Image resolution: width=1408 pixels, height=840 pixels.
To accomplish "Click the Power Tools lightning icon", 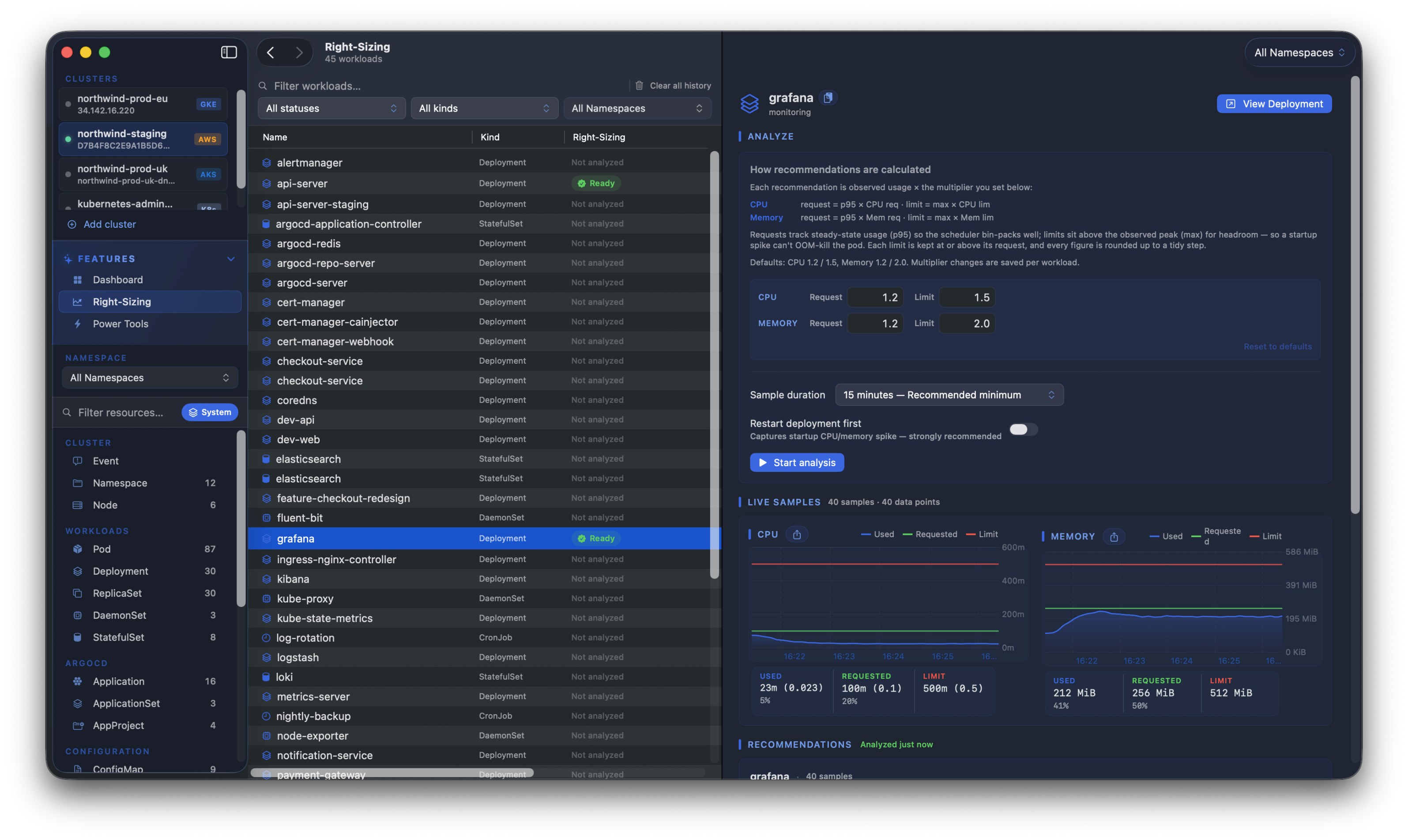I will (x=78, y=324).
